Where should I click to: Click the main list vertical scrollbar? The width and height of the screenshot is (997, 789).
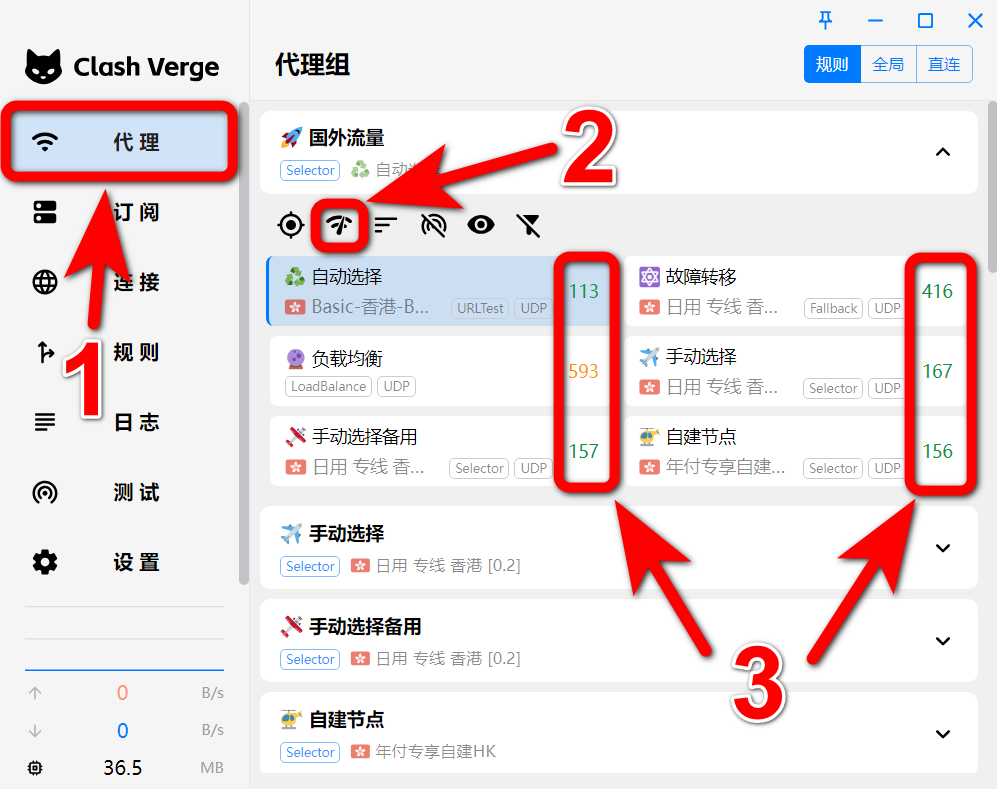[993, 187]
